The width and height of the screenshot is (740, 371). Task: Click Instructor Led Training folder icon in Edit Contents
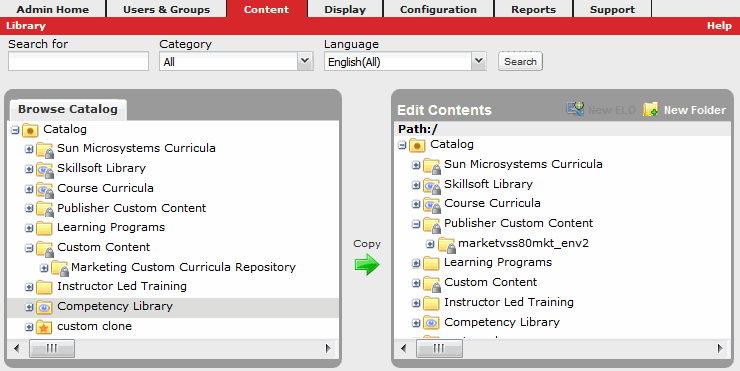[x=431, y=303]
